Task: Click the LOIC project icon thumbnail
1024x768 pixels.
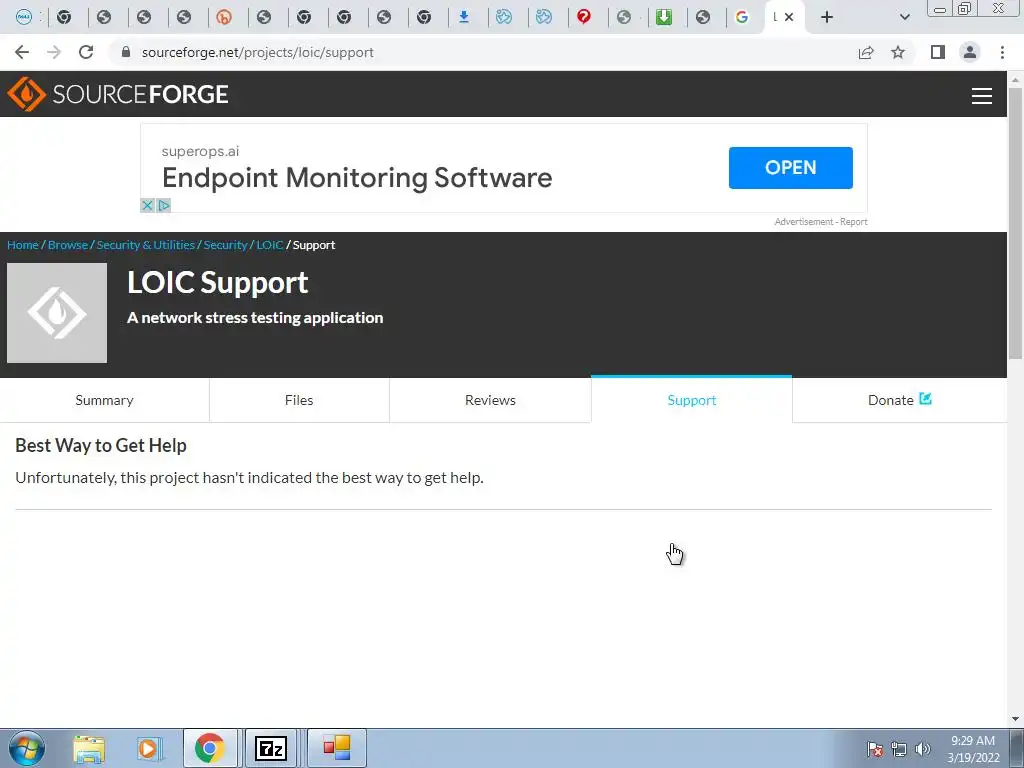Action: (x=57, y=313)
